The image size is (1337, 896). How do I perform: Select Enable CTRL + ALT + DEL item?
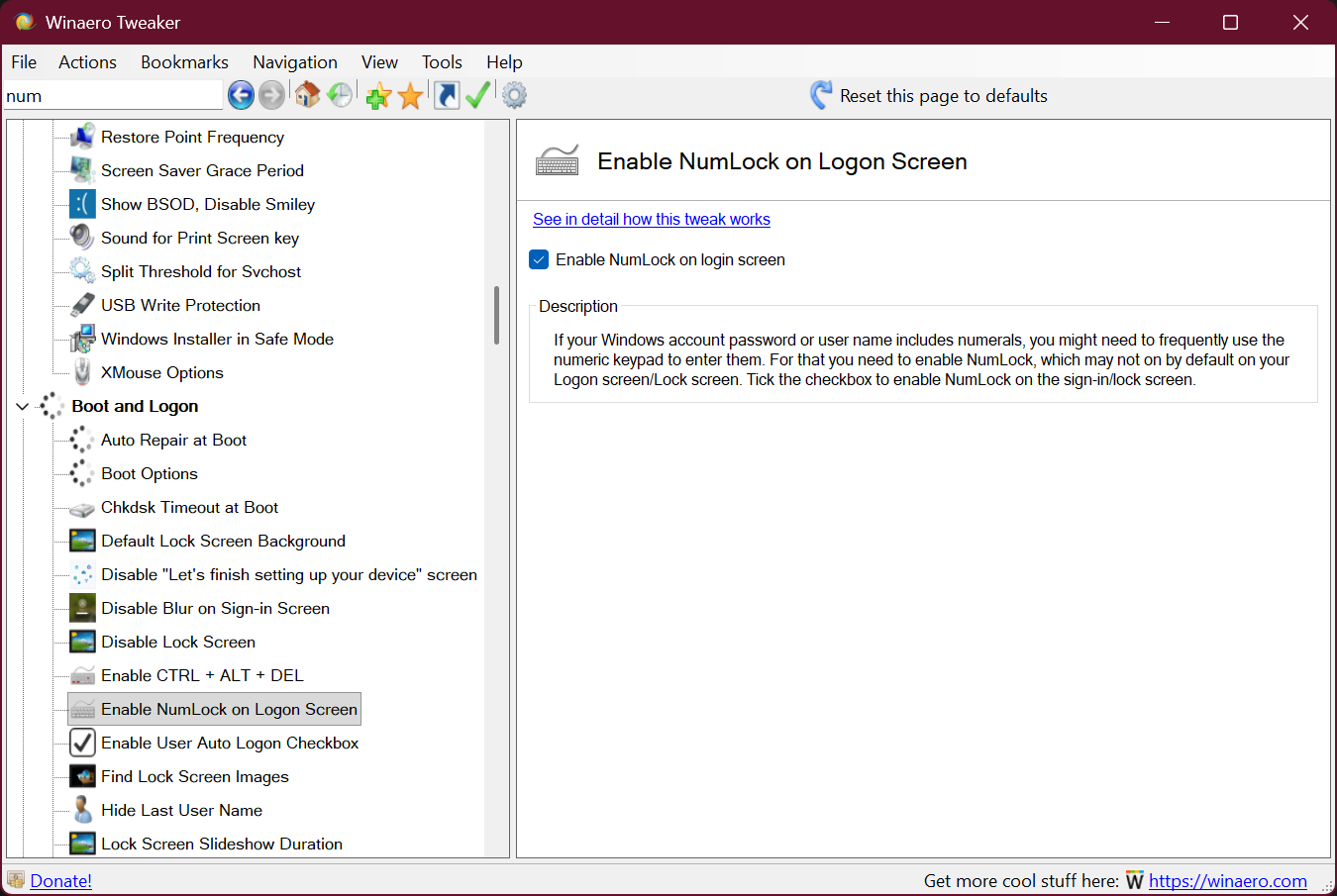coord(202,675)
